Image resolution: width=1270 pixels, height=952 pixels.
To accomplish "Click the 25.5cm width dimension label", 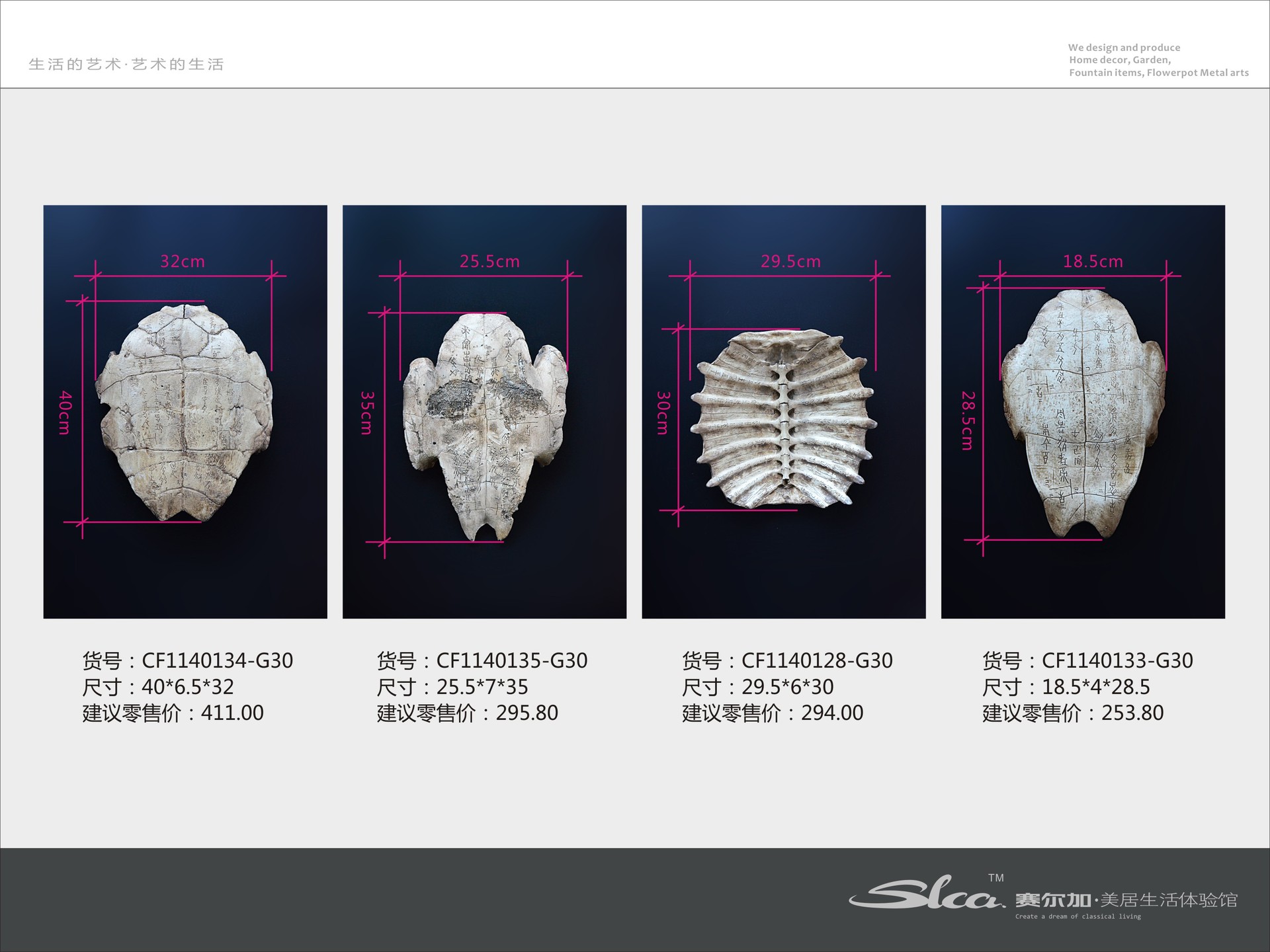I will 489,261.
